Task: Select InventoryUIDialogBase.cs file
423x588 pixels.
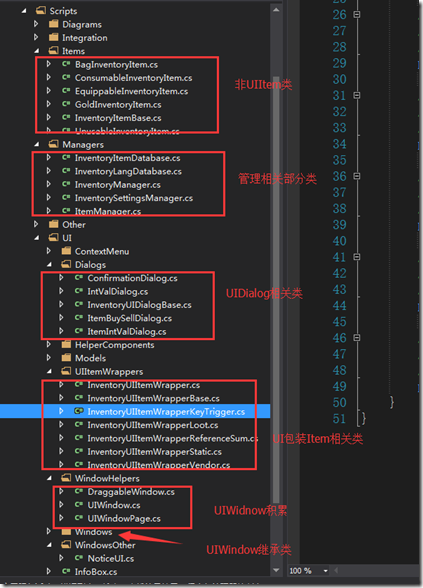Action: click(140, 305)
